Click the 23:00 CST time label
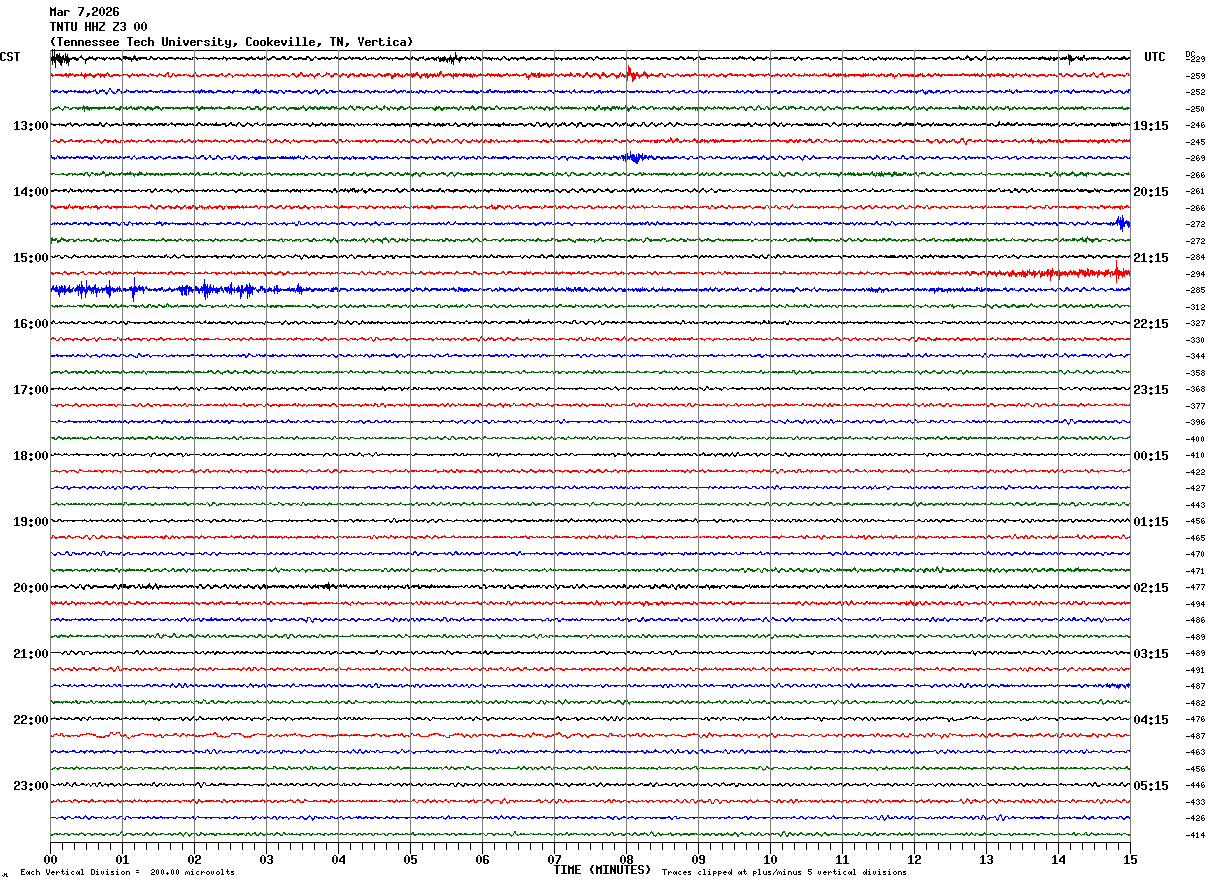The width and height of the screenshot is (1210, 886). click(30, 786)
